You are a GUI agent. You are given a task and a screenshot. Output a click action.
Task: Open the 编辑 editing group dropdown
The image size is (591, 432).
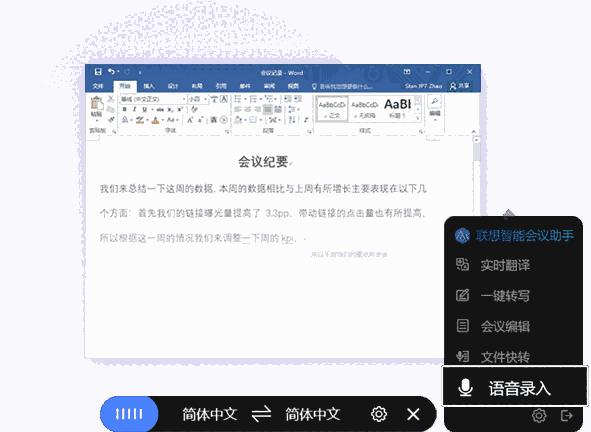pyautogui.click(x=435, y=114)
